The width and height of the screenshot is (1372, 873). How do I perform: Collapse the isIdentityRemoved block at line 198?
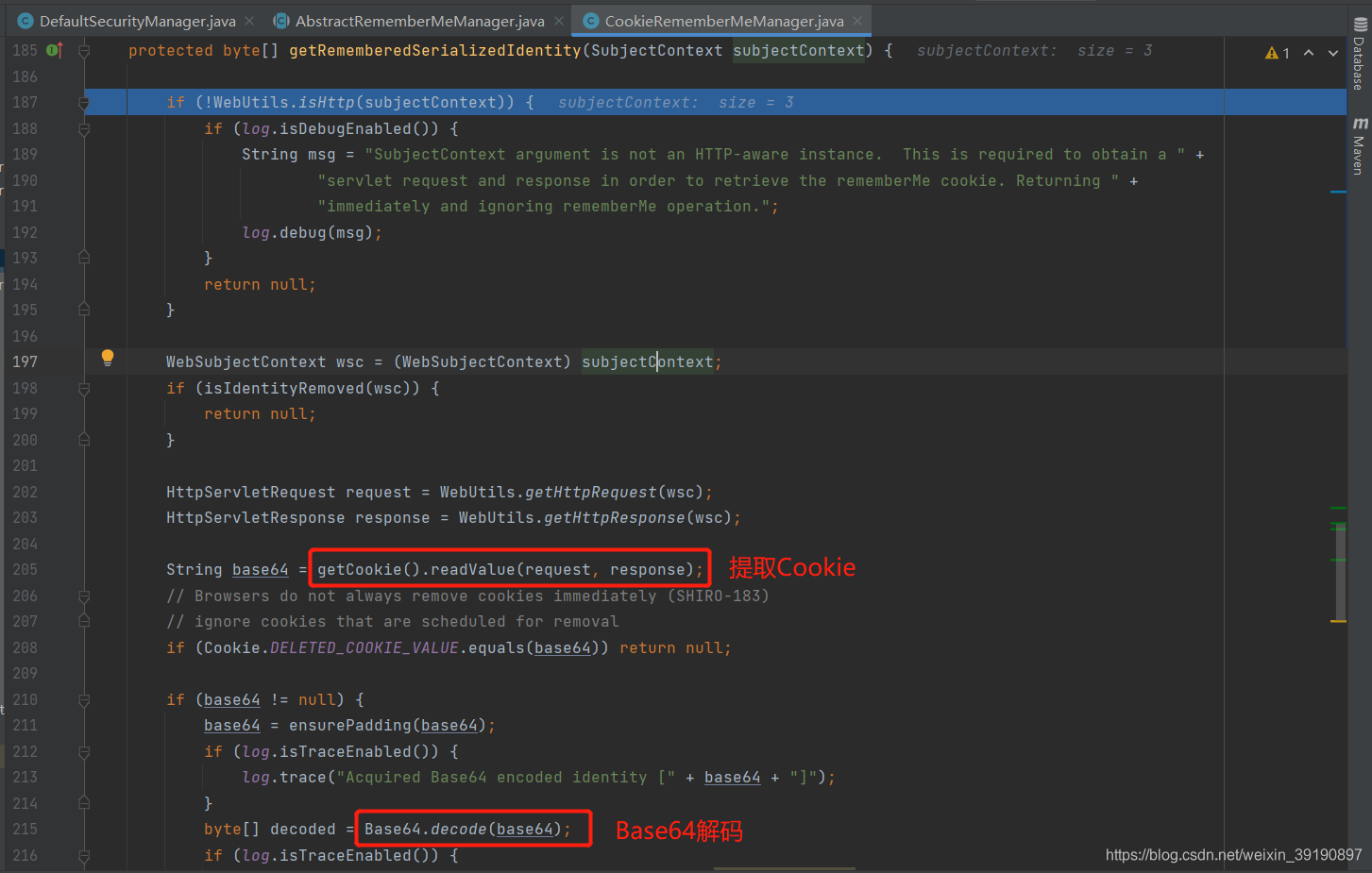point(84,388)
